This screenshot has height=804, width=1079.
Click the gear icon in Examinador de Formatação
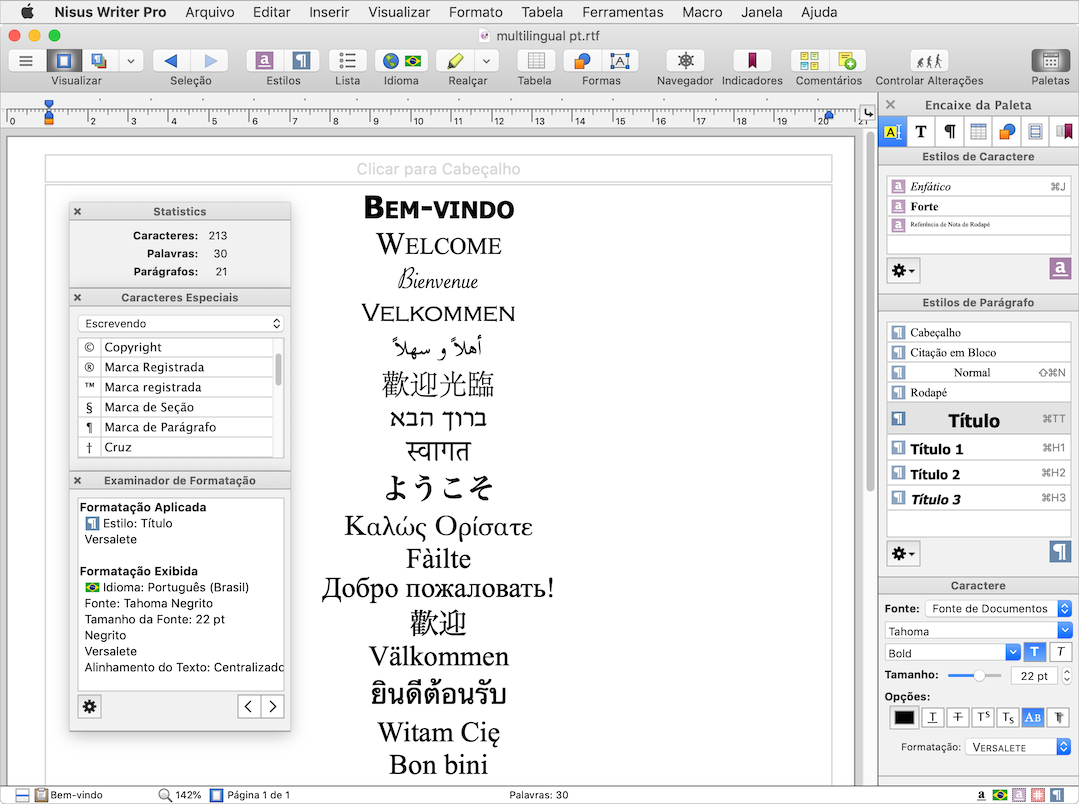[x=90, y=707]
